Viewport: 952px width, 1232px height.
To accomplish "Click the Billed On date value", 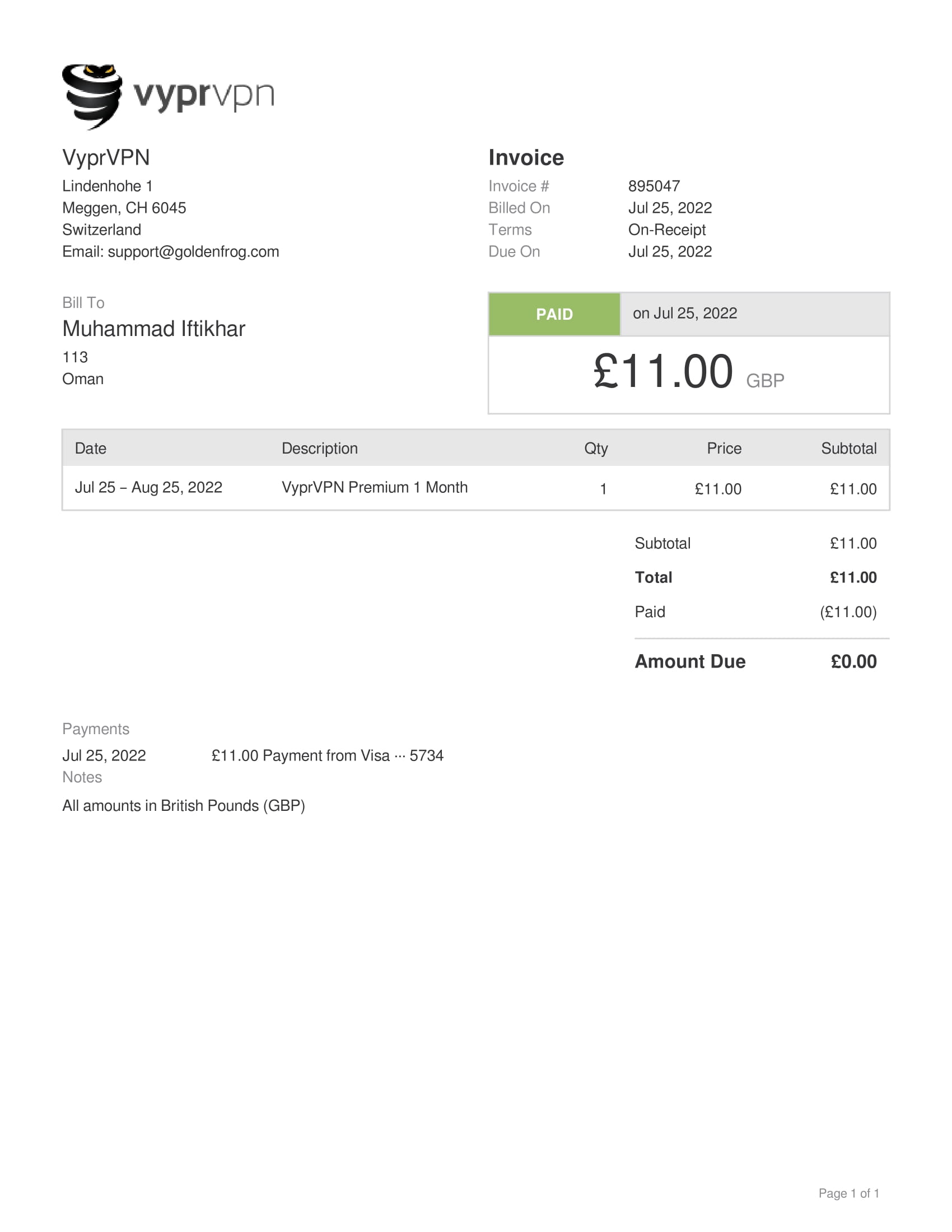I will click(669, 208).
